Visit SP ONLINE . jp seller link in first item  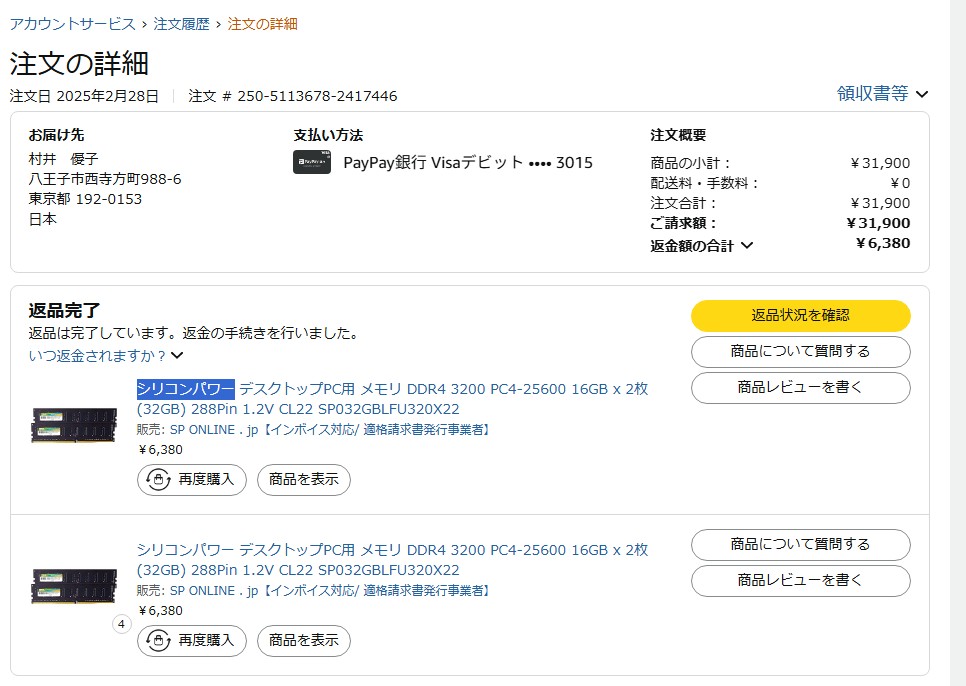tap(214, 430)
